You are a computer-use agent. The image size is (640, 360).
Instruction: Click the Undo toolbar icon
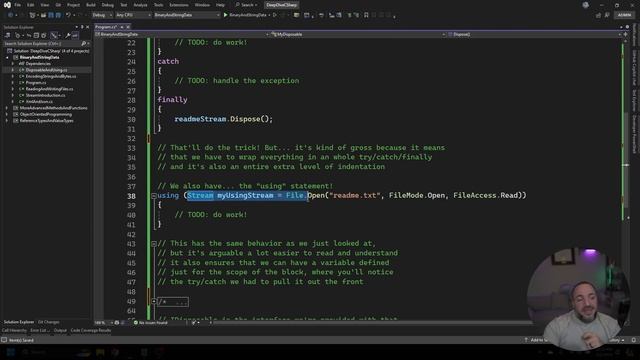pos(68,15)
